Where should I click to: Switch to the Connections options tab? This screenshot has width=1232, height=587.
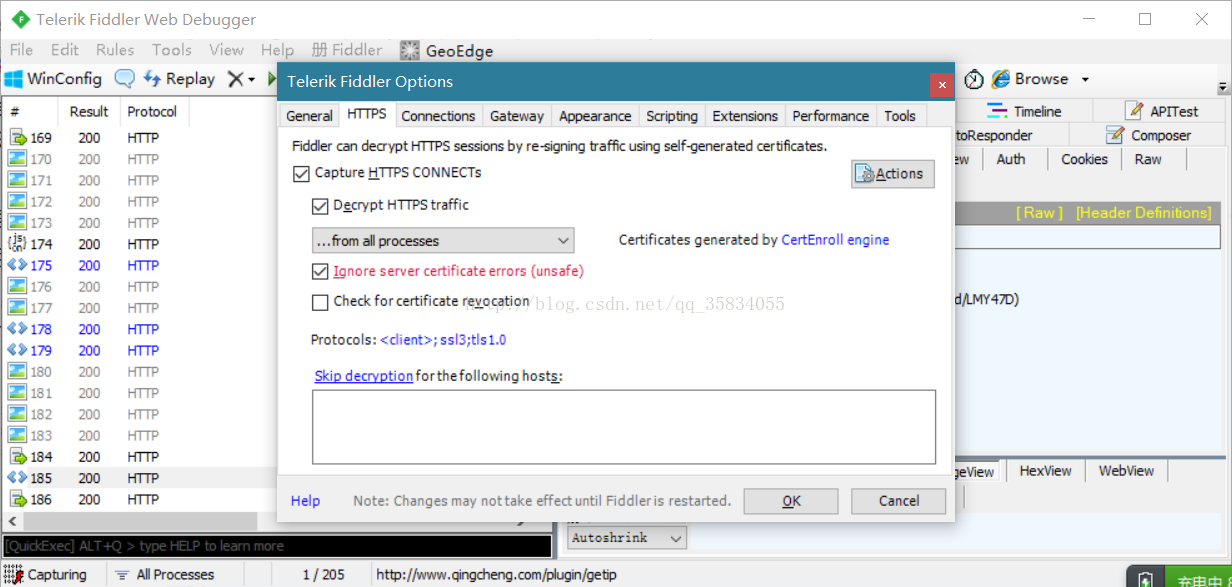click(438, 116)
